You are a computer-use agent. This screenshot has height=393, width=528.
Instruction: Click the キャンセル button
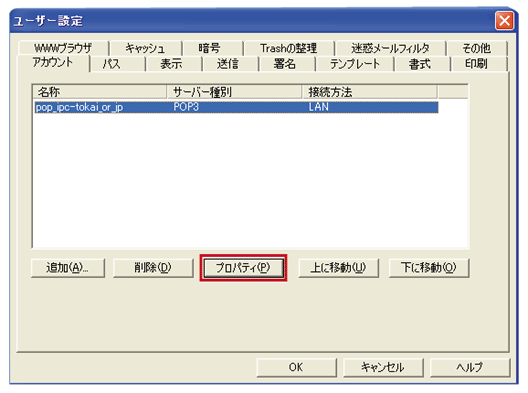(383, 367)
